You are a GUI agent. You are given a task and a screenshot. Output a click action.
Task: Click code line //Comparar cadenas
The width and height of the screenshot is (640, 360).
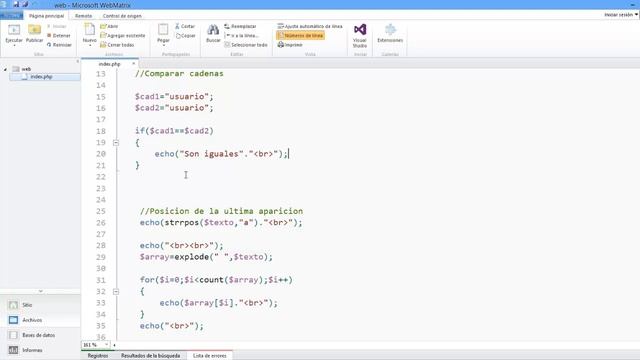(179, 74)
